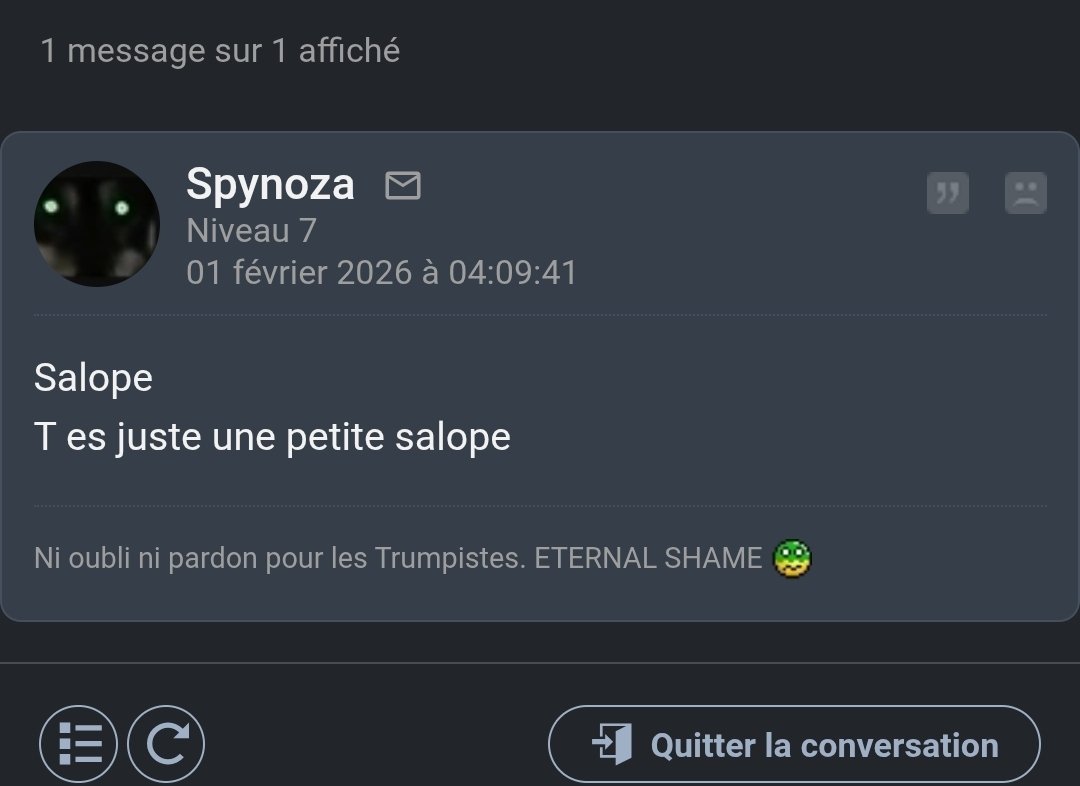Click the green emoji in the signature
The height and width of the screenshot is (786, 1080).
792,558
